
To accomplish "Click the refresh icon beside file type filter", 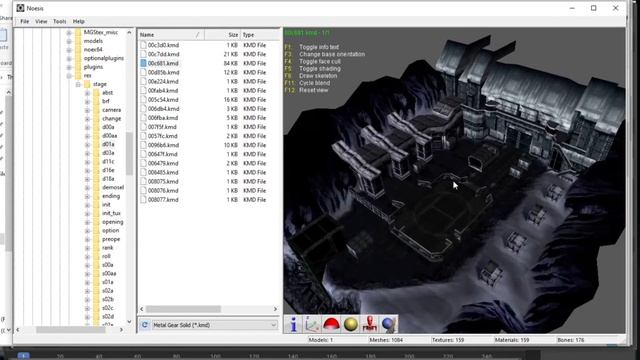I will point(144,325).
